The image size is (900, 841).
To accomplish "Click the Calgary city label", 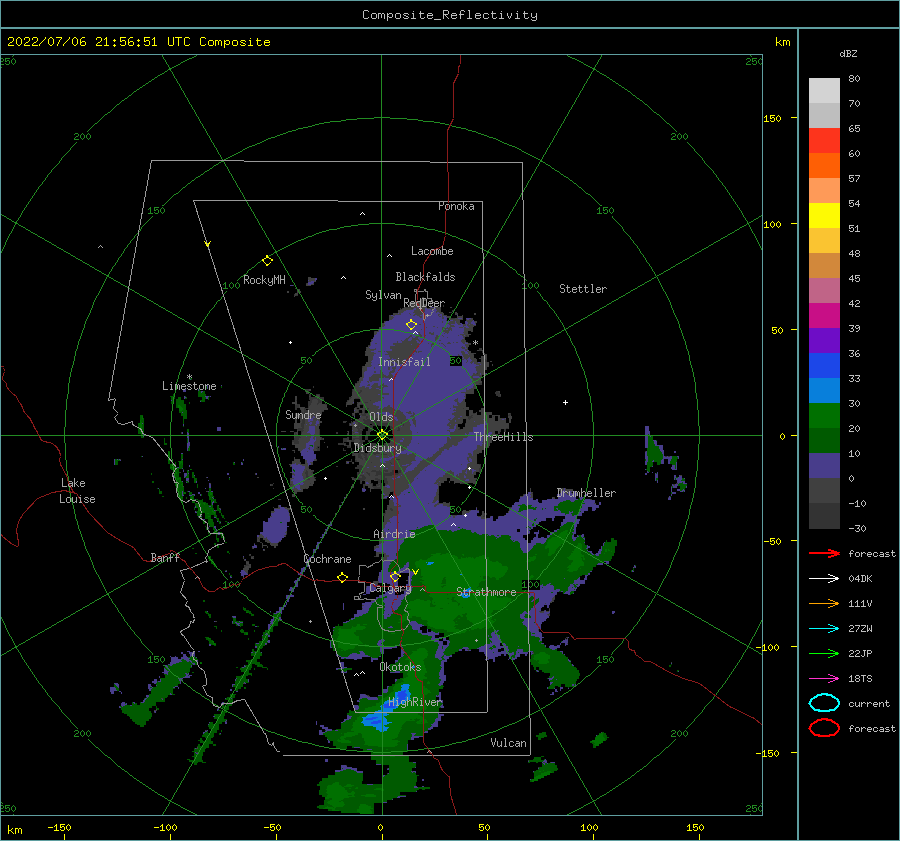I will [390, 588].
